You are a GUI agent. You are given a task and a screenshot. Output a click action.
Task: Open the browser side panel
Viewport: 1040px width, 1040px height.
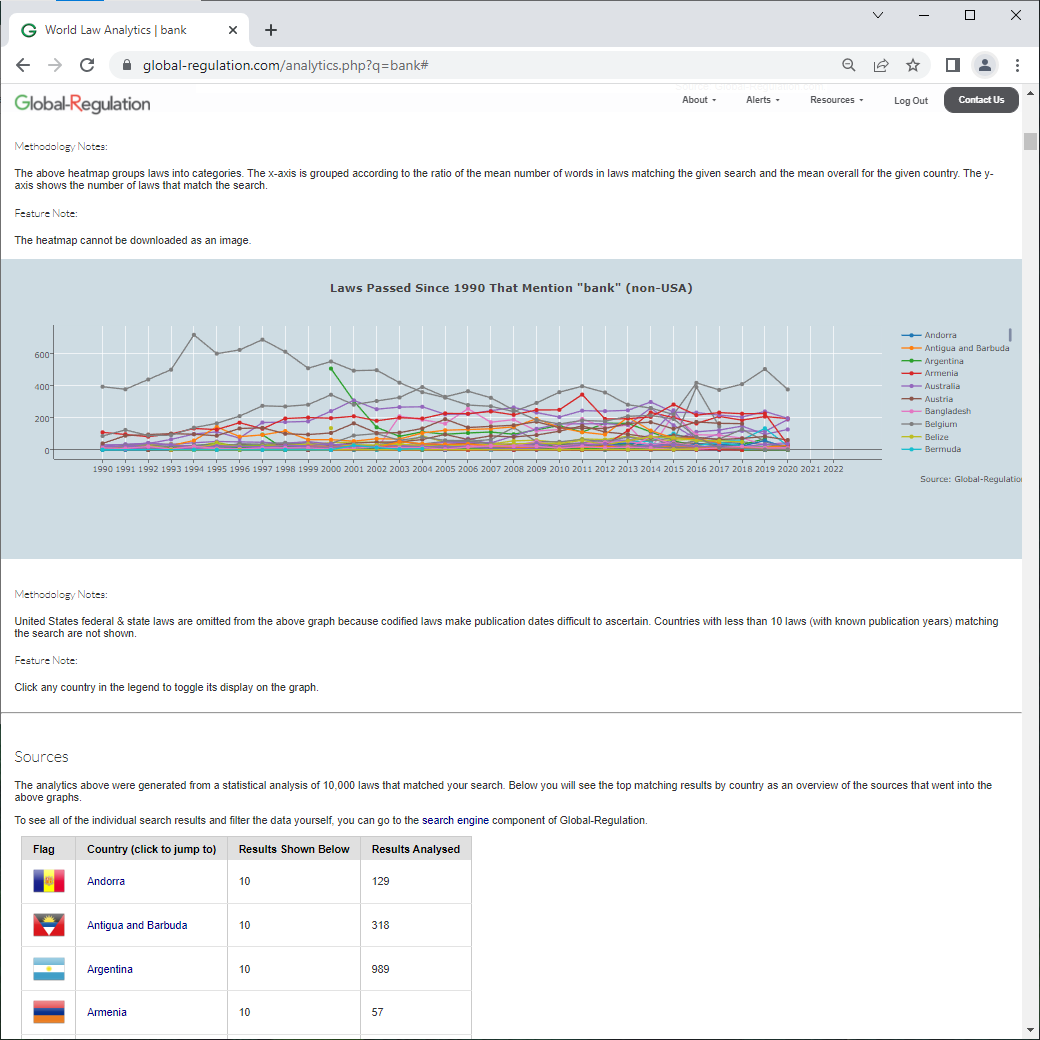(x=952, y=65)
